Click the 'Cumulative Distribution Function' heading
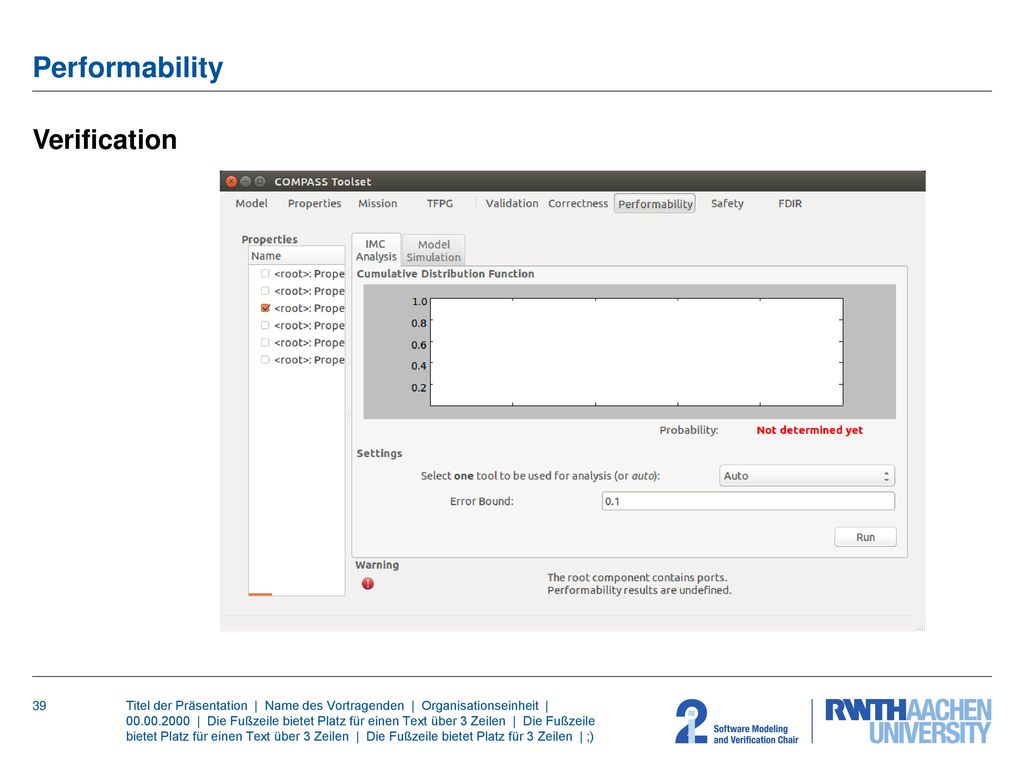 [x=445, y=274]
